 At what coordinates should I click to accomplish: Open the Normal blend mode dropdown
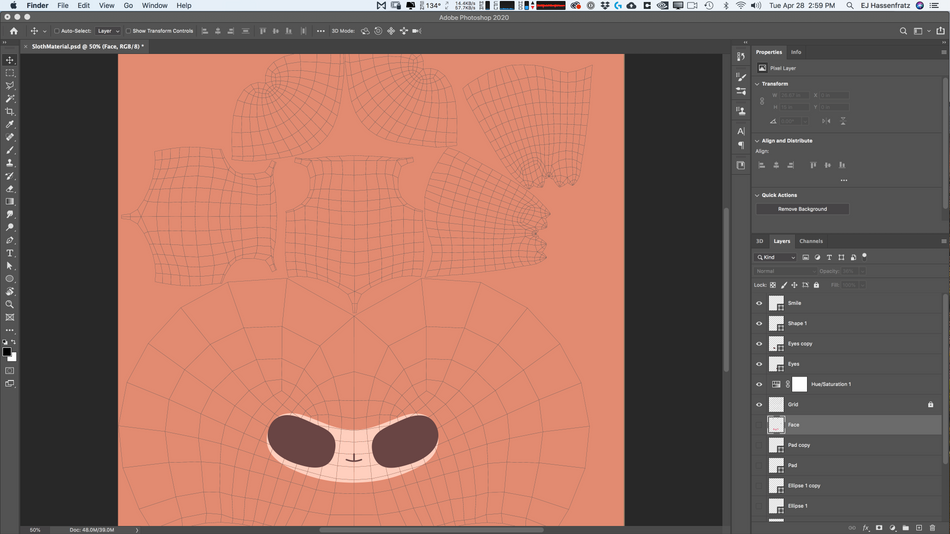pos(785,271)
